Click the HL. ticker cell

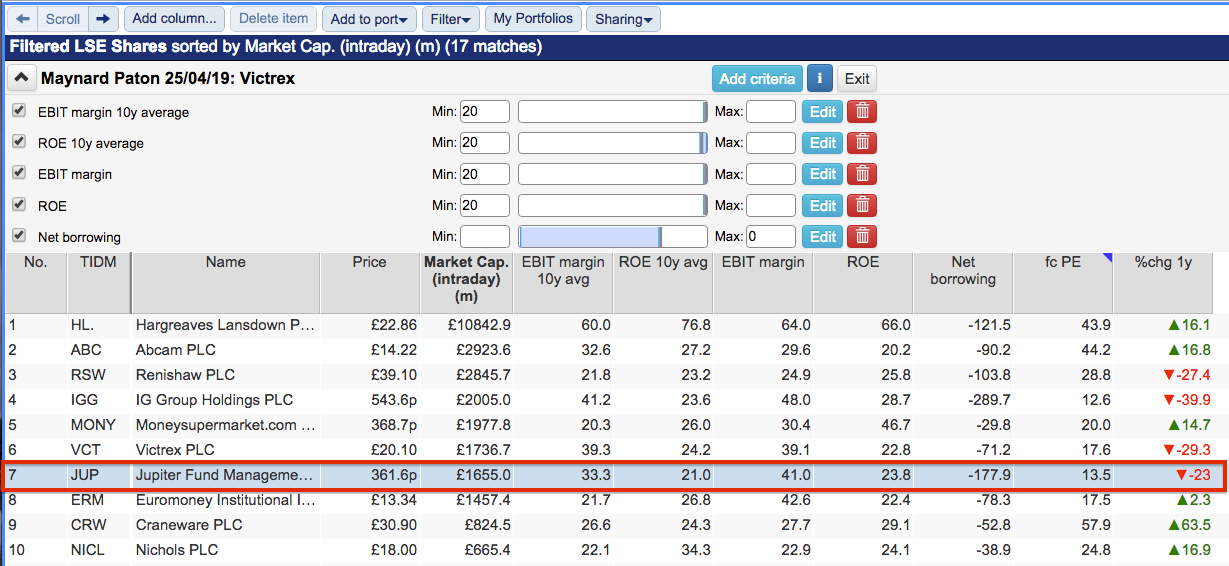coord(82,325)
